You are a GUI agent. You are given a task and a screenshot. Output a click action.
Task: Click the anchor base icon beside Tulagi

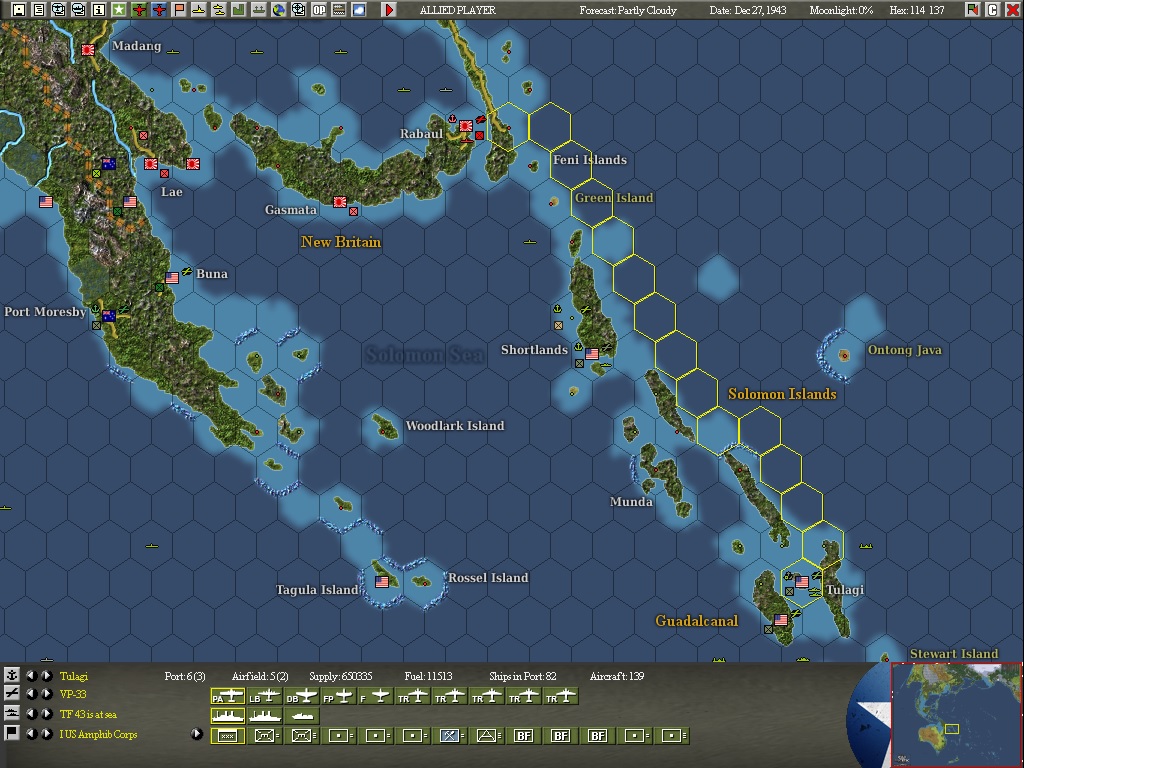(x=12, y=675)
